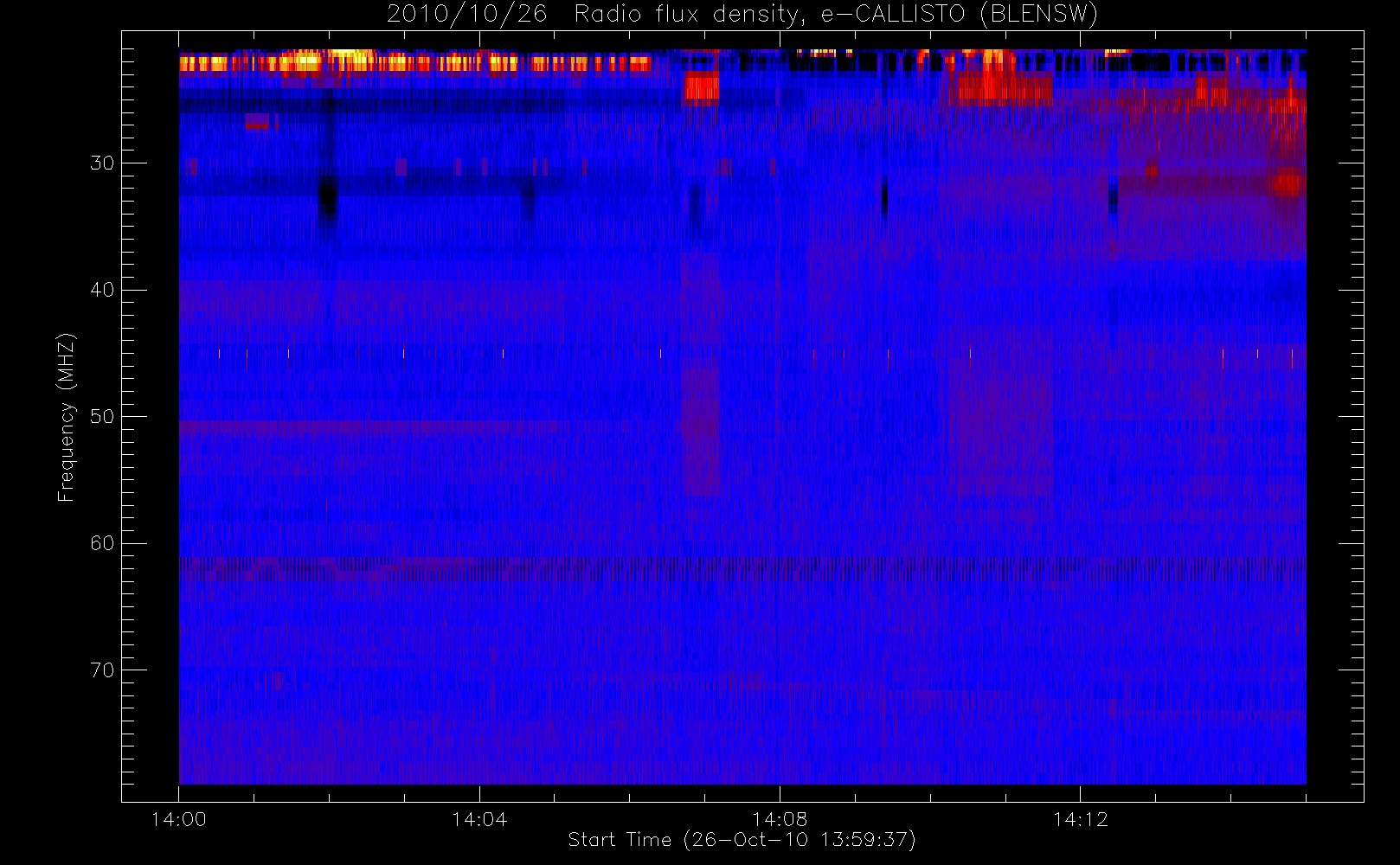Click the plot title "2010/10/26 Radio flux density, e-CALLISTO (BLENSW)"
This screenshot has width=1400, height=865.
click(x=742, y=14)
